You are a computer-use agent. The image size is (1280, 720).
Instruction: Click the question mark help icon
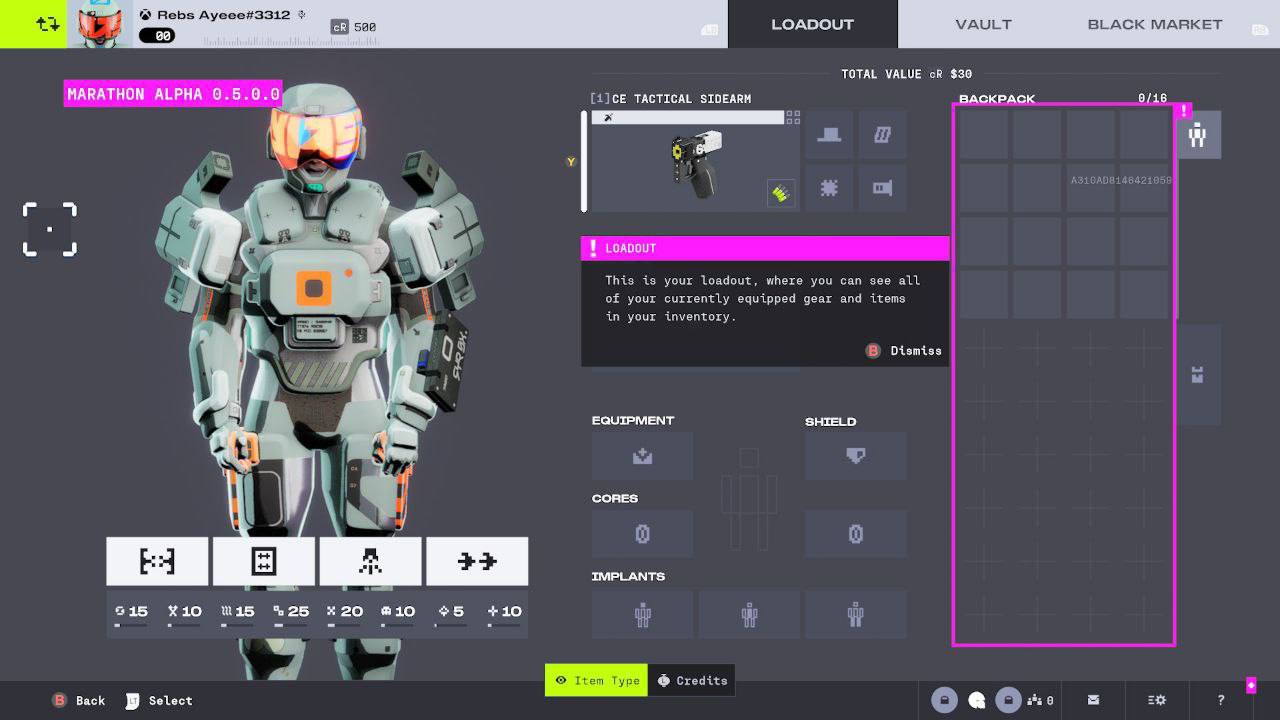(x=1221, y=700)
